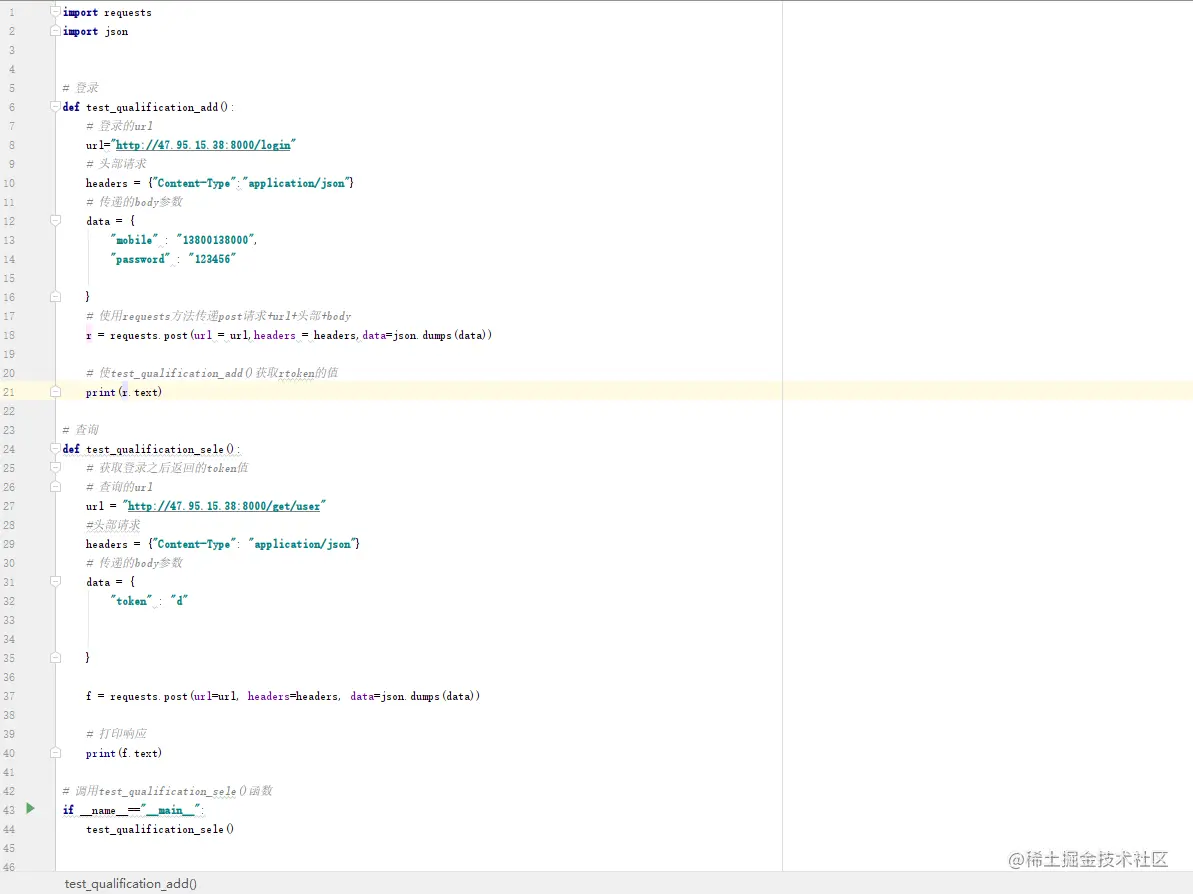Image resolution: width=1193 pixels, height=894 pixels.
Task: Click the test_qualification_add() breadcrumb at bottom
Action: (131, 883)
